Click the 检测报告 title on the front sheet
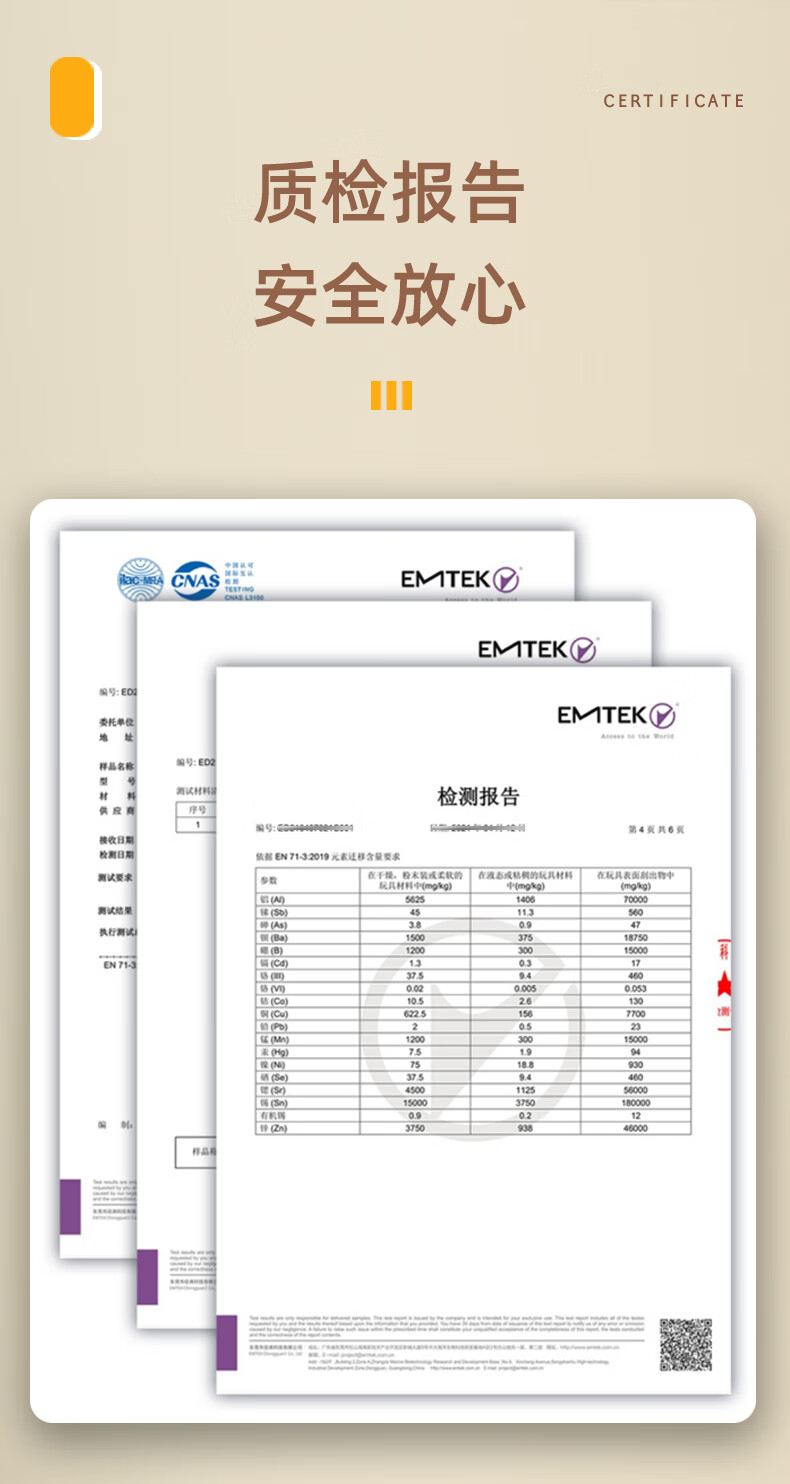This screenshot has width=790, height=1484. pos(479,797)
